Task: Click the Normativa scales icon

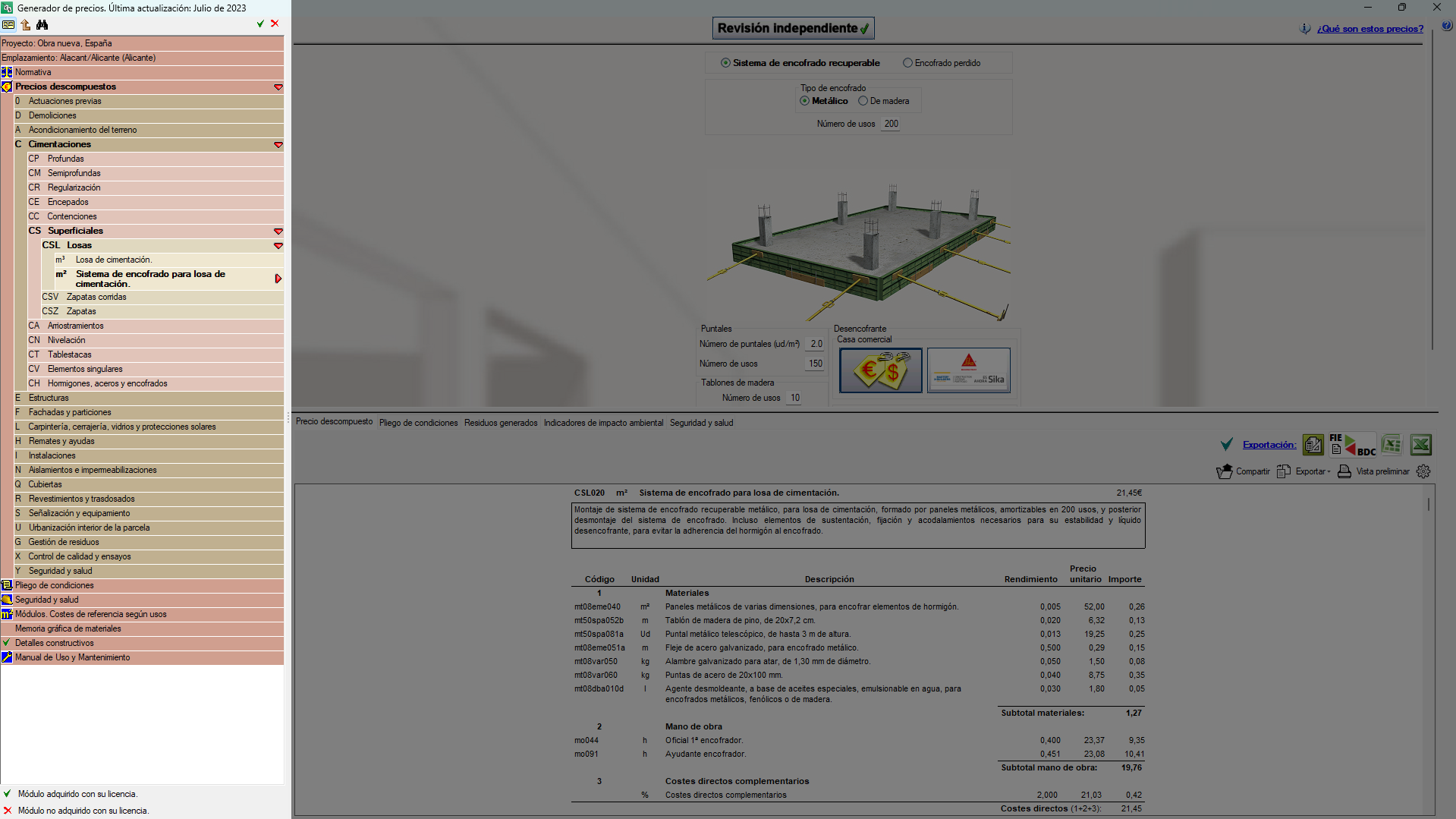Action: pyautogui.click(x=7, y=72)
